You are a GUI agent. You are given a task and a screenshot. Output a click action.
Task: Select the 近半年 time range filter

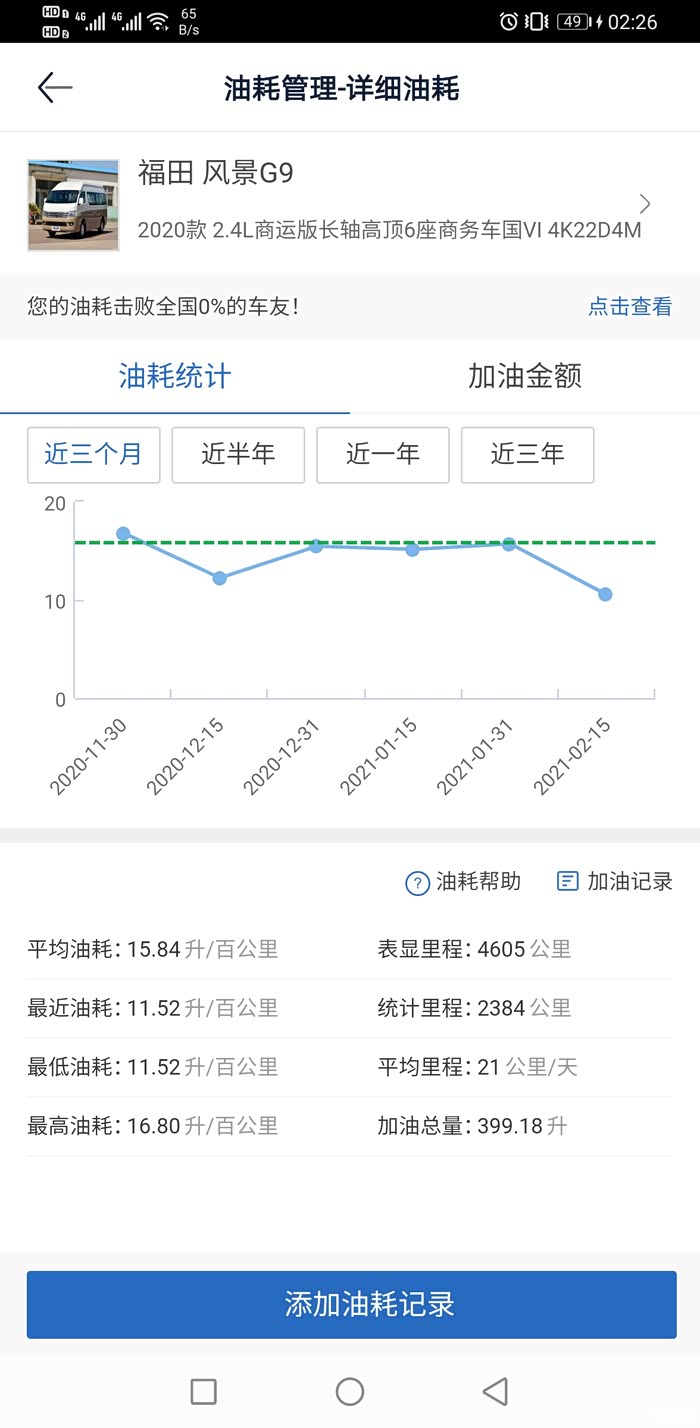(x=238, y=455)
